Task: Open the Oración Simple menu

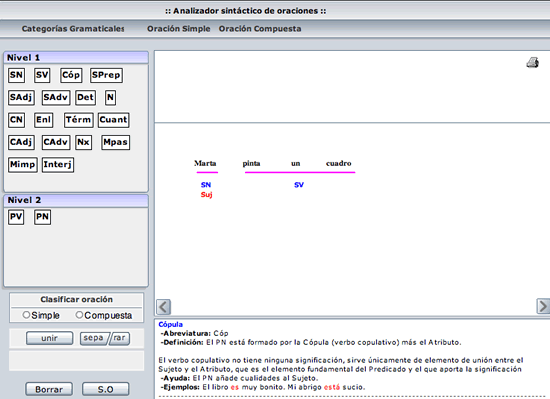Action: pyautogui.click(x=179, y=29)
